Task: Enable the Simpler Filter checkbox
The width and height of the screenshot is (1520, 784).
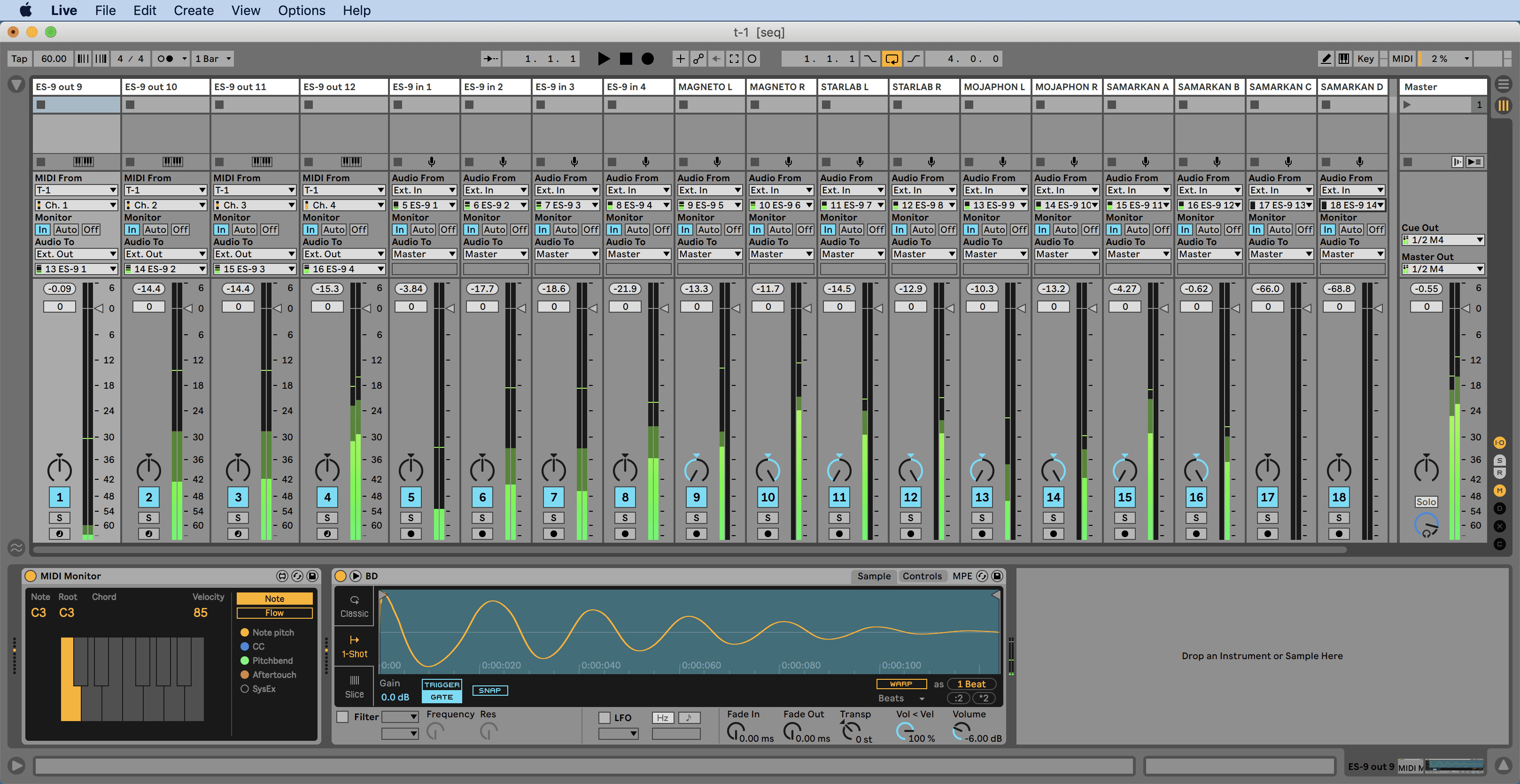Action: (x=342, y=717)
